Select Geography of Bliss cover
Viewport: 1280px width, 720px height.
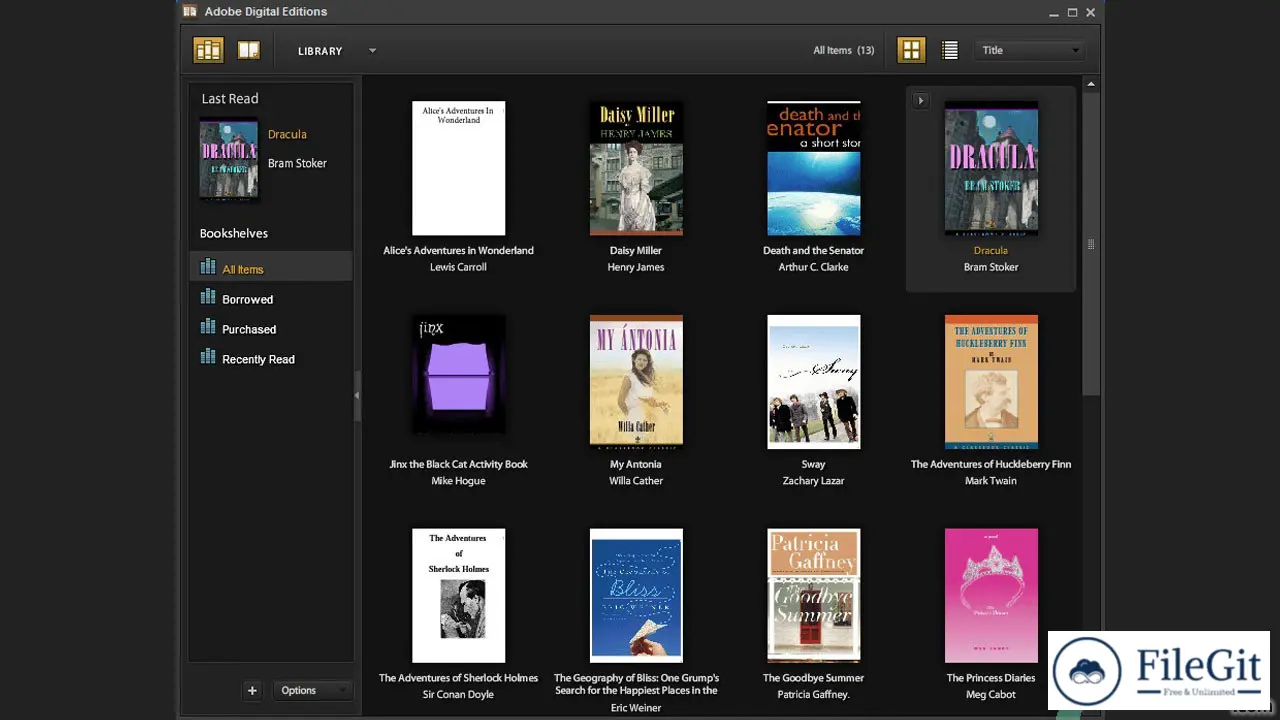point(636,595)
